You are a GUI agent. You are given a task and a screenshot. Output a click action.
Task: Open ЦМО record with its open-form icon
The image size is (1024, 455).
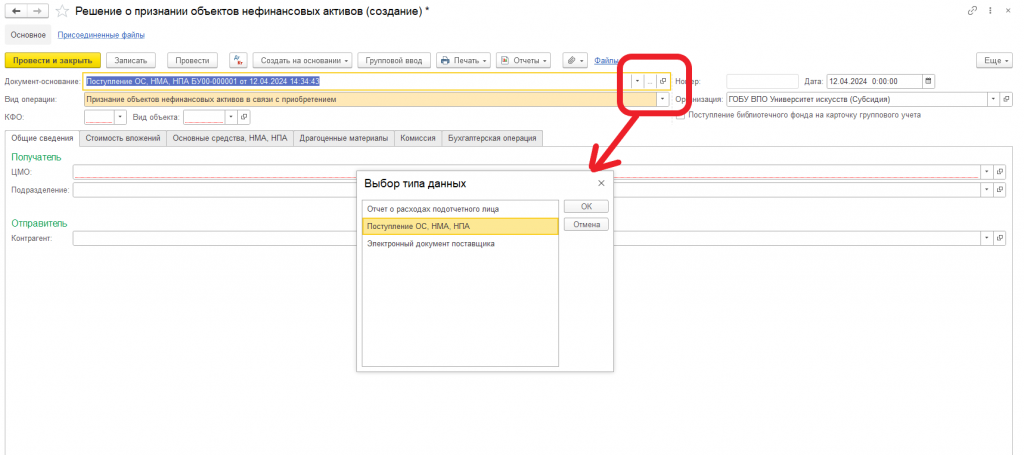(x=999, y=172)
